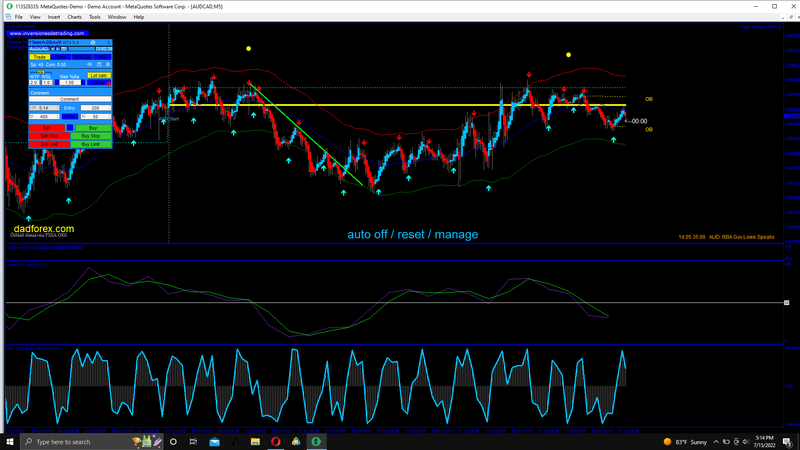Increase the risk percent with plus button

pos(83,83)
